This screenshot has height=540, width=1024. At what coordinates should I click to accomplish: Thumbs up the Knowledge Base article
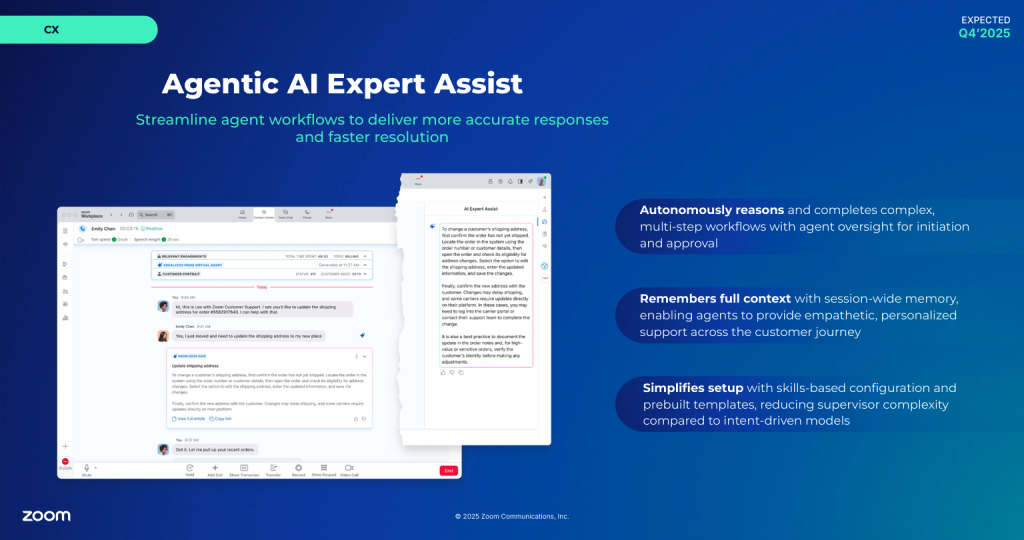coord(356,419)
